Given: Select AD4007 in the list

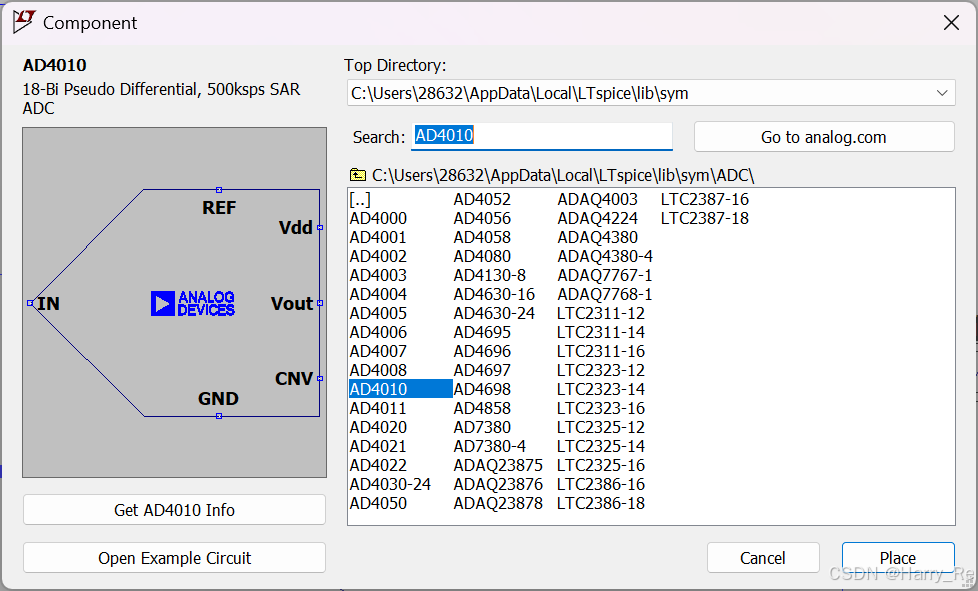Looking at the screenshot, I should (378, 352).
